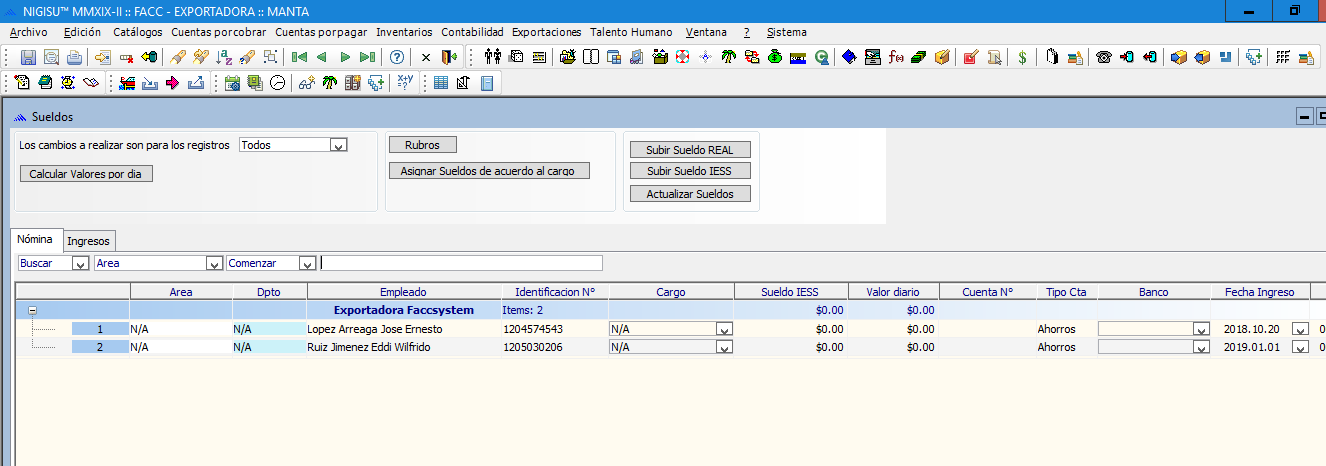
Task: Go to the first record arrow icon
Action: coord(298,57)
